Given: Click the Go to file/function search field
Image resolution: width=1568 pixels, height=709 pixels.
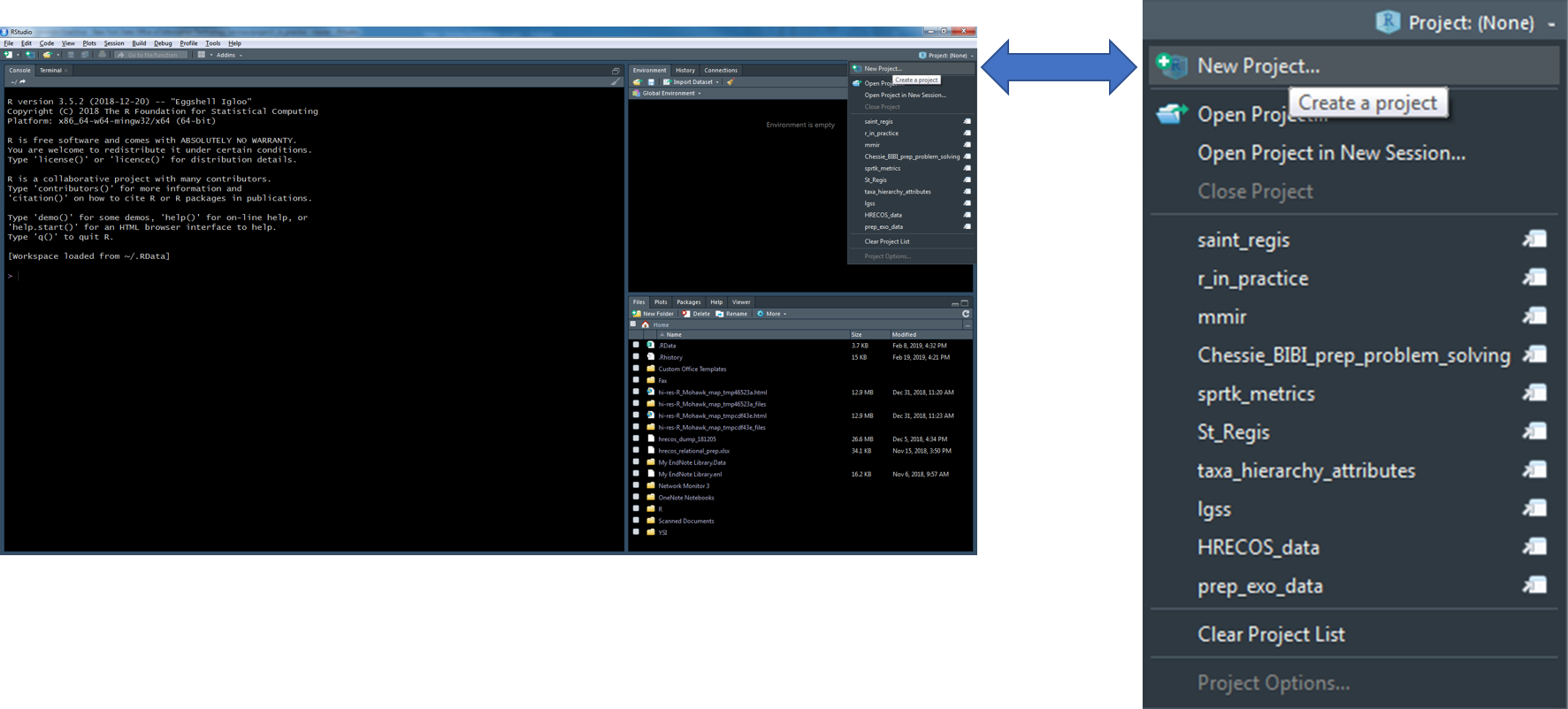Looking at the screenshot, I should point(152,55).
